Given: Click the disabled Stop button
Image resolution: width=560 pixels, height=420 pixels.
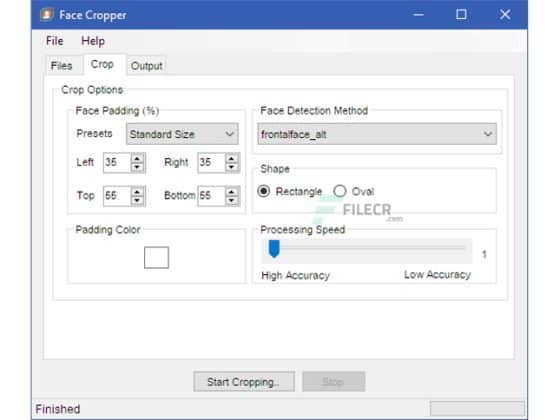Looking at the screenshot, I should (334, 382).
